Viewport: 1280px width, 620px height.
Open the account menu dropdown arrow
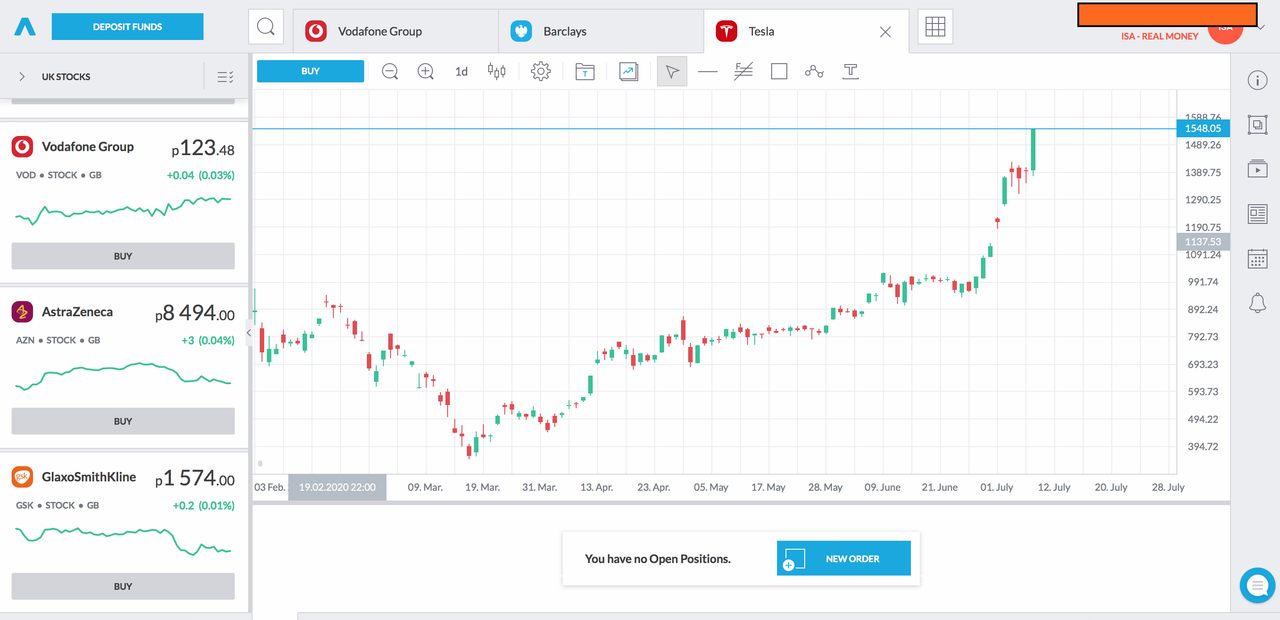pyautogui.click(x=1262, y=27)
